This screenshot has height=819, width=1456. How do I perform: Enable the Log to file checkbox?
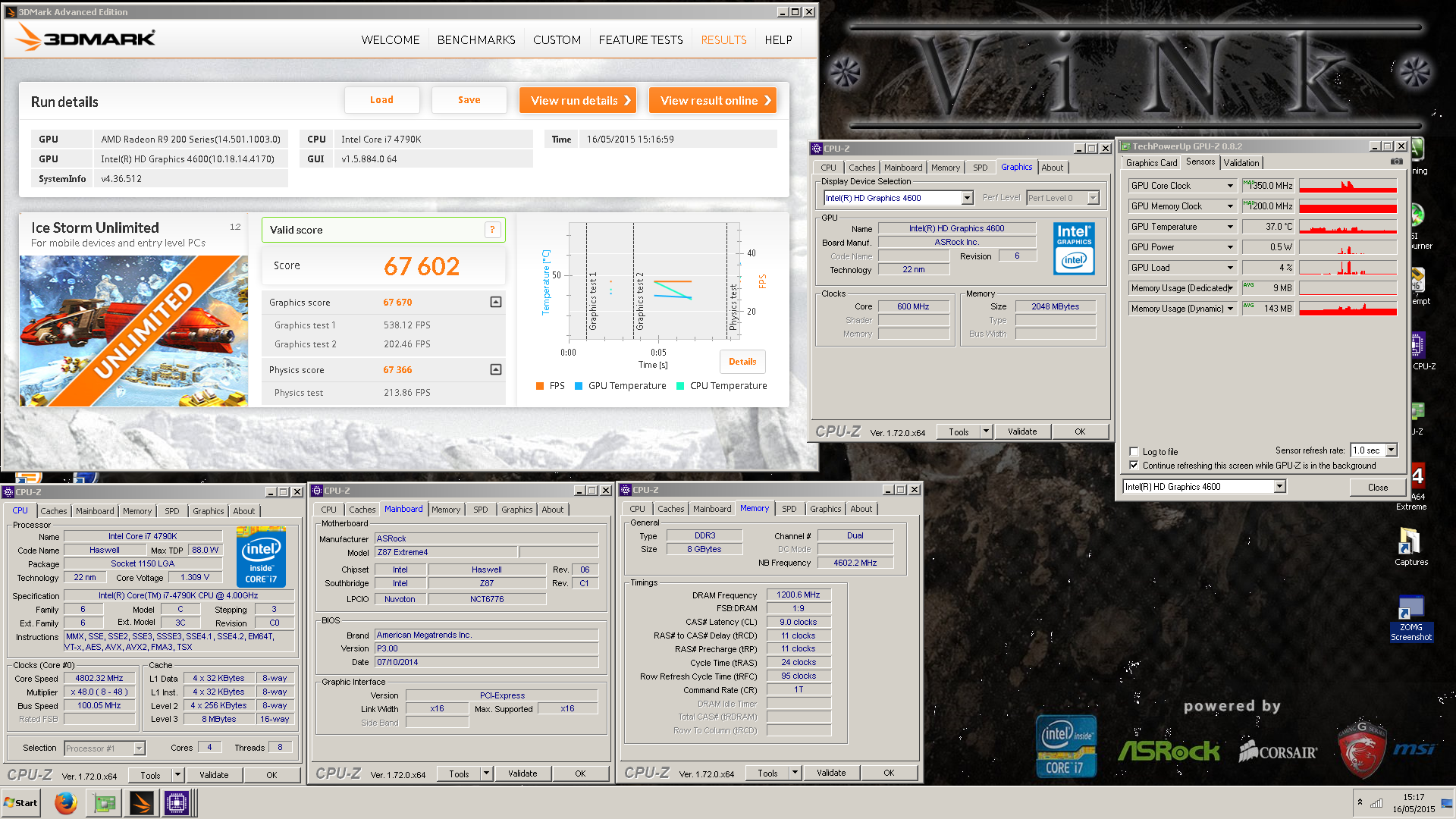pyautogui.click(x=1134, y=451)
